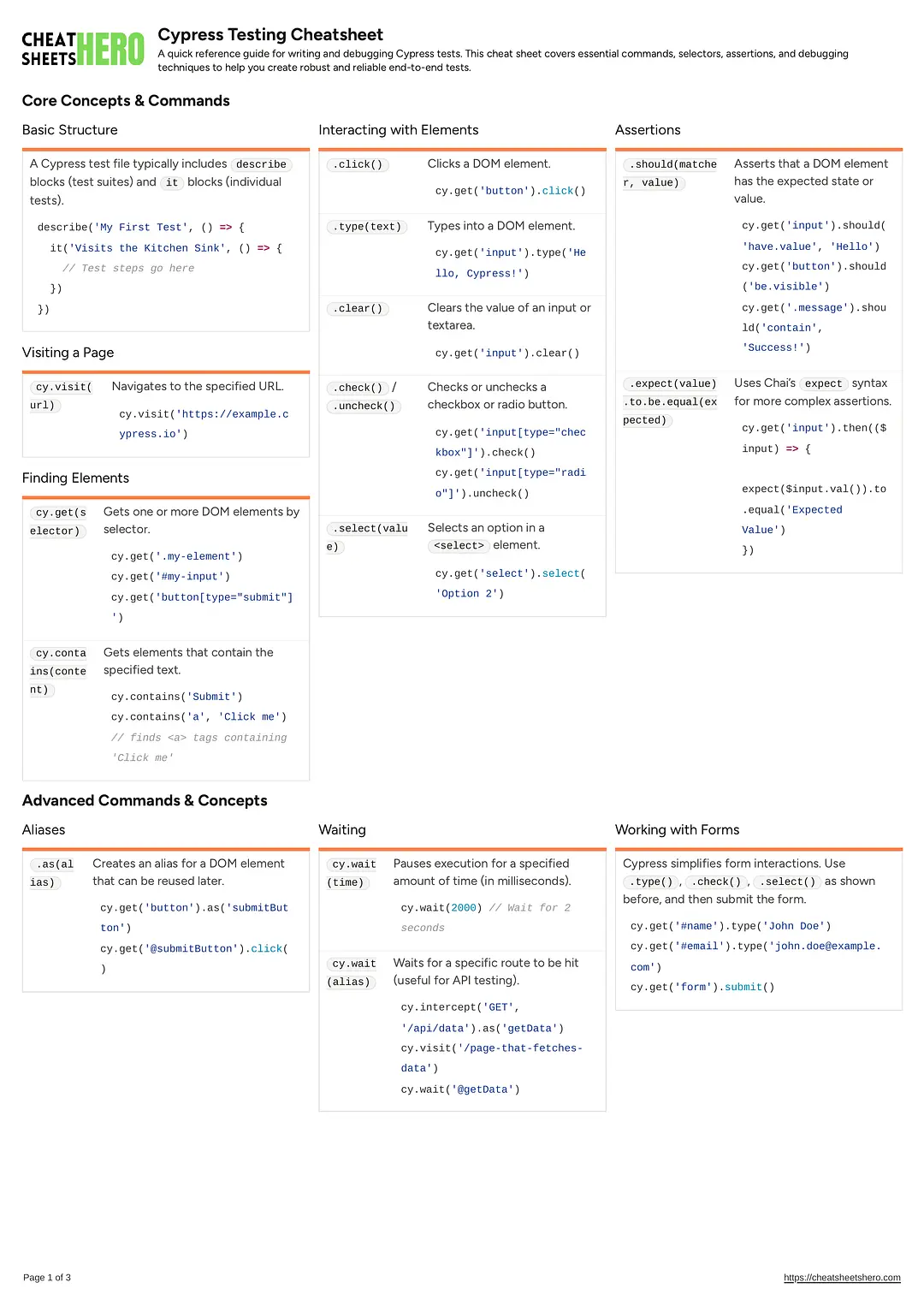Click the .type(text) command label
The width and height of the screenshot is (924, 1306).
point(367,227)
